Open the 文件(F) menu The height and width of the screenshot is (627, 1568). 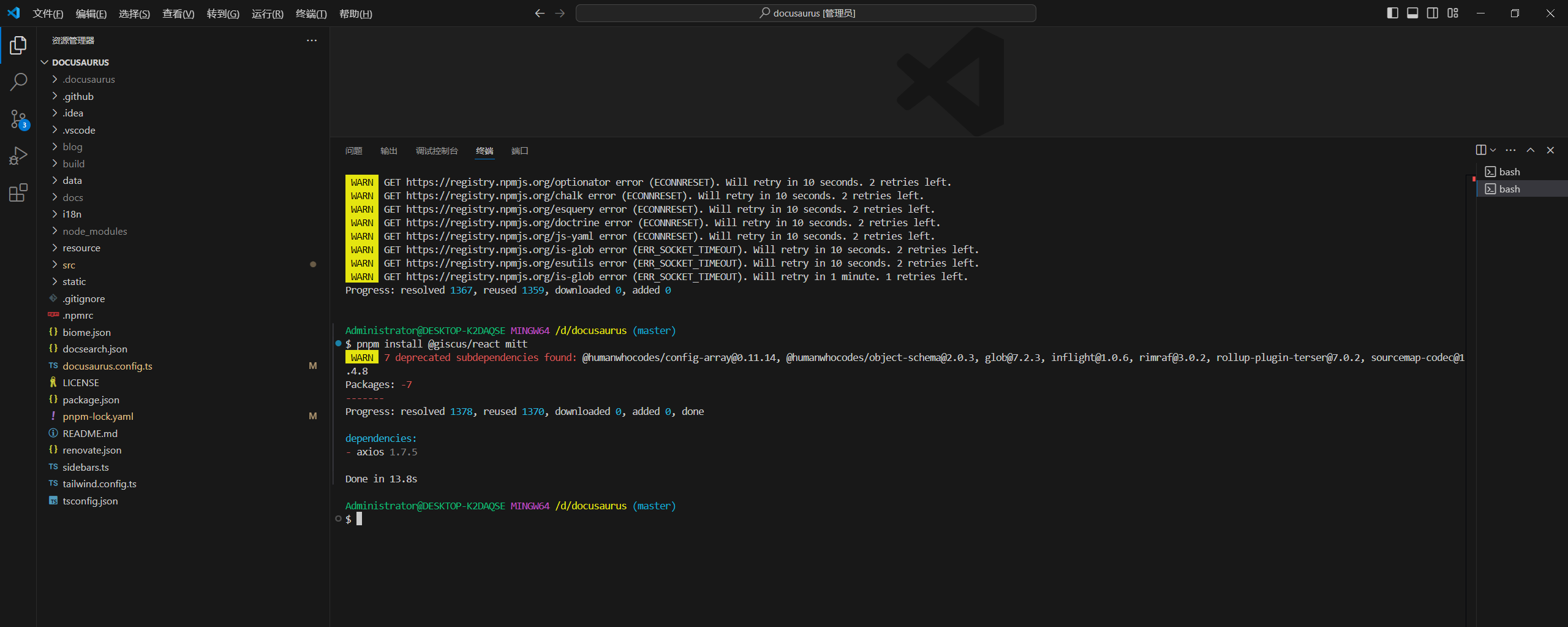click(x=48, y=13)
